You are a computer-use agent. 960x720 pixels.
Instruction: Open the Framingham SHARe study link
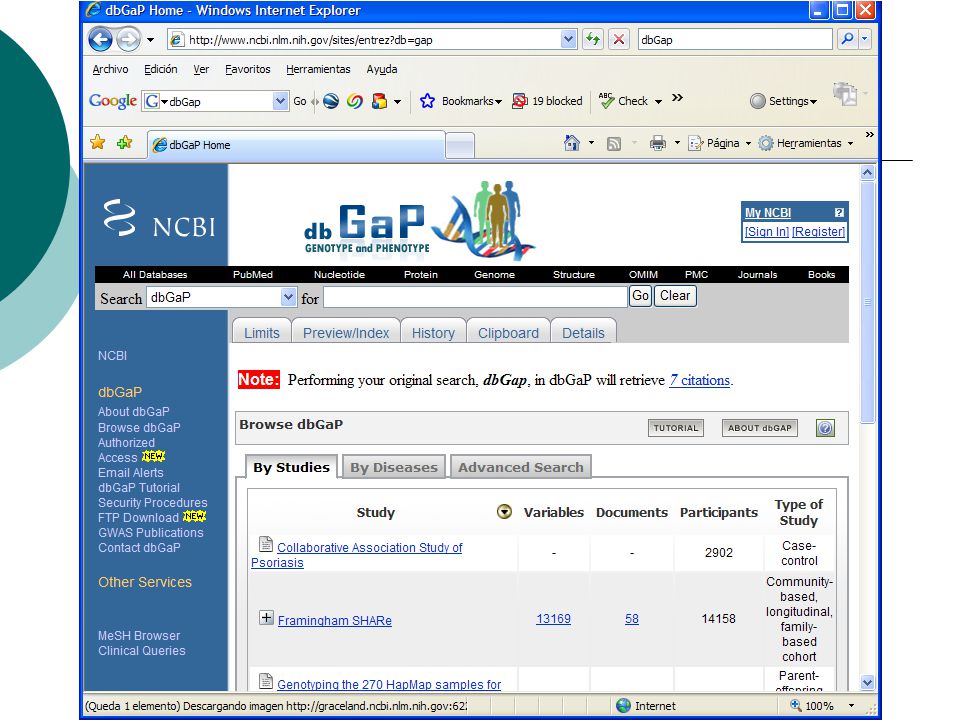tap(334, 620)
